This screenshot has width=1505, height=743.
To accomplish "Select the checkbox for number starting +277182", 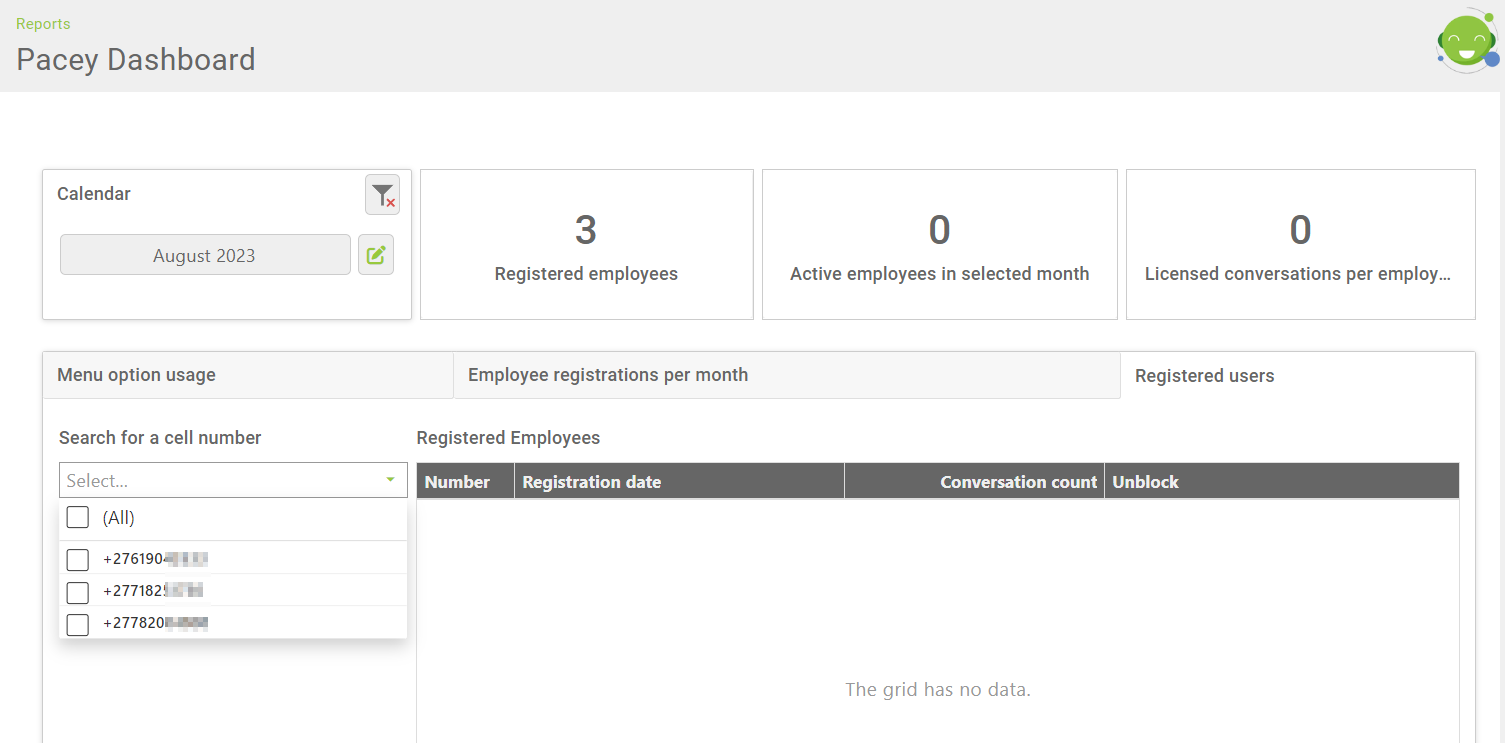I will (78, 592).
